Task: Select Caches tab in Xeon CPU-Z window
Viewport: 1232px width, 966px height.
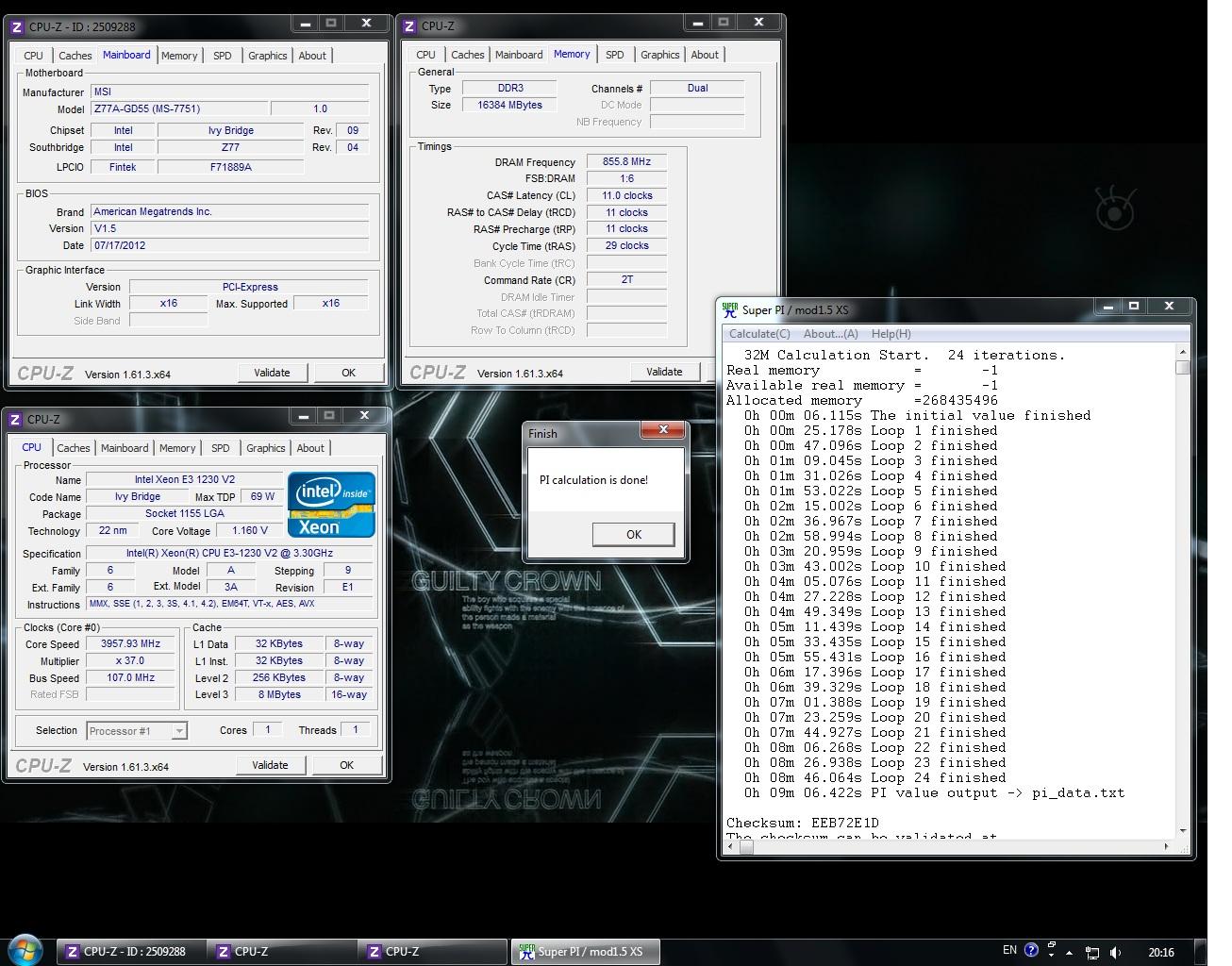Action: tap(74, 448)
